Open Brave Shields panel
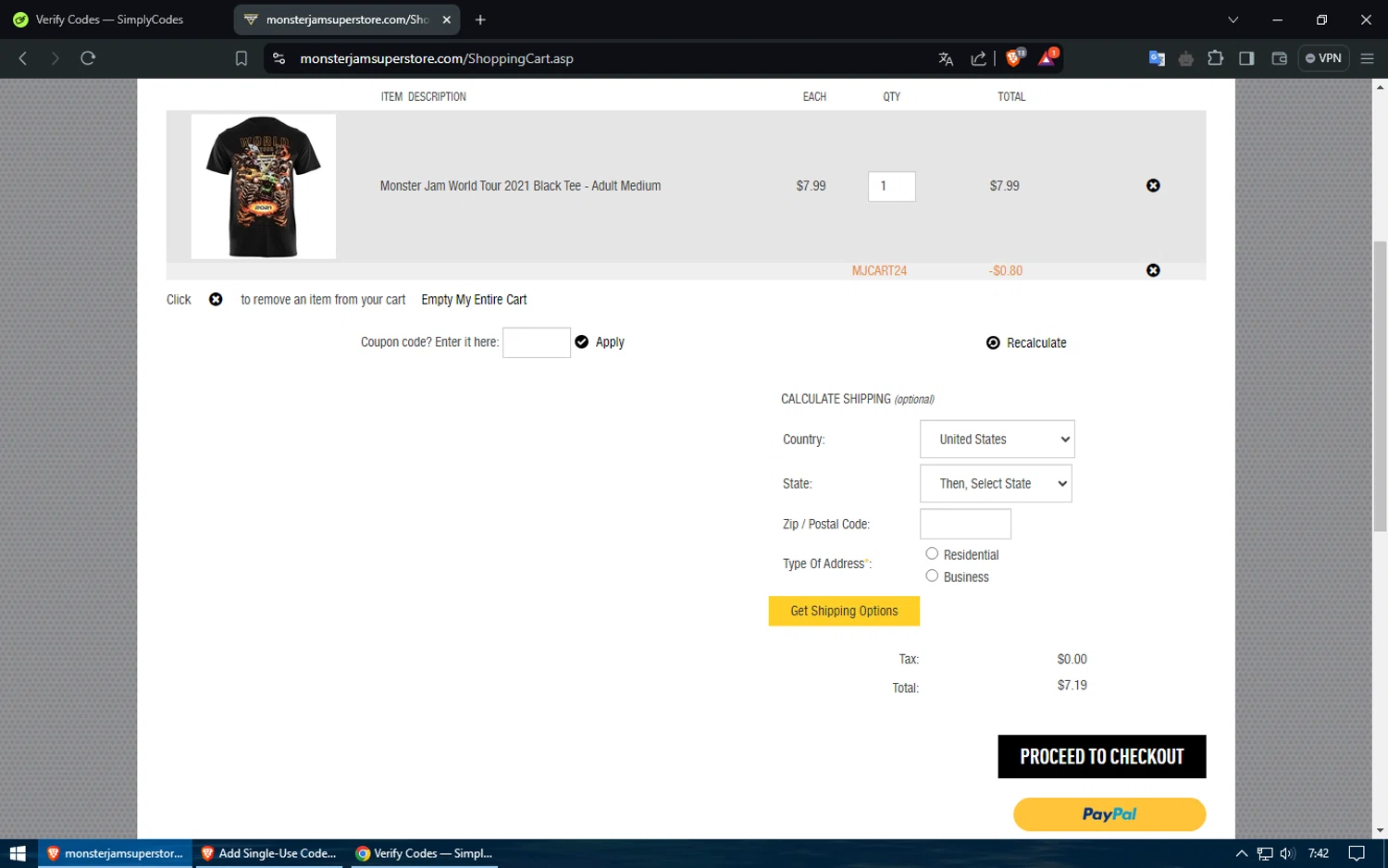1388x868 pixels. click(1014, 58)
